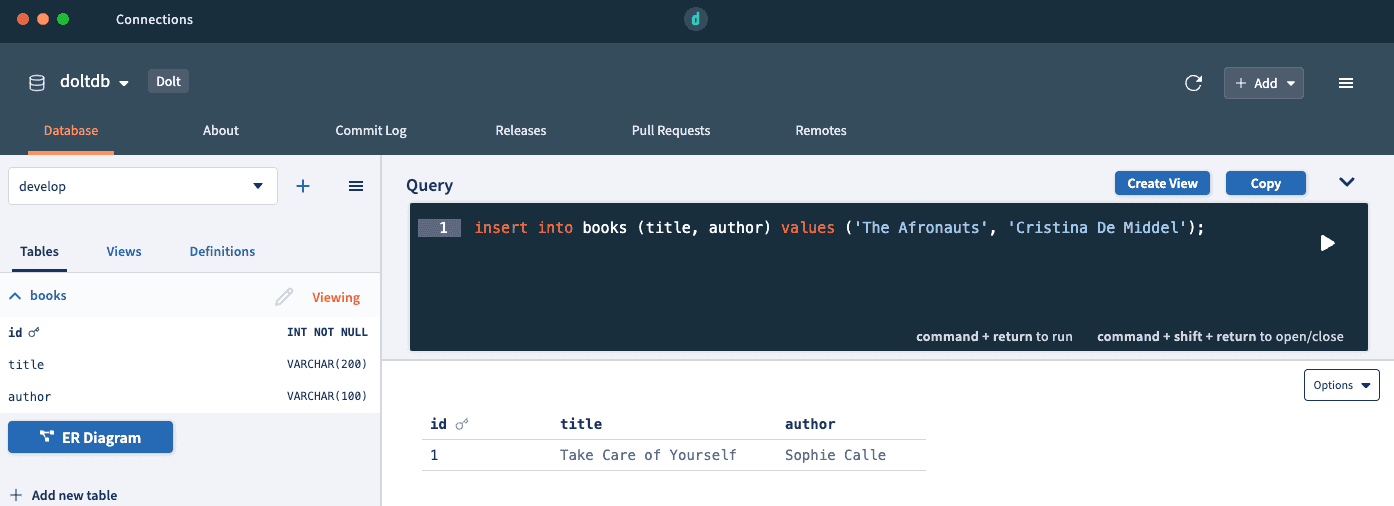This screenshot has width=1394, height=506.
Task: Collapse the books table columns
Action: point(16,296)
